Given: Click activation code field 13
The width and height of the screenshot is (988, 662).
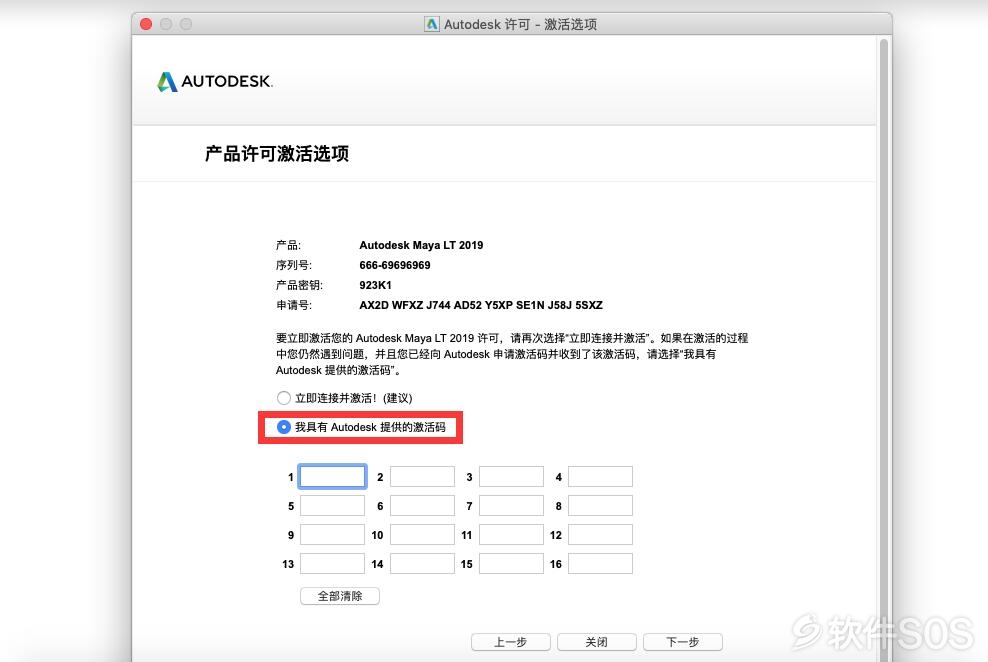Looking at the screenshot, I should coord(332,564).
